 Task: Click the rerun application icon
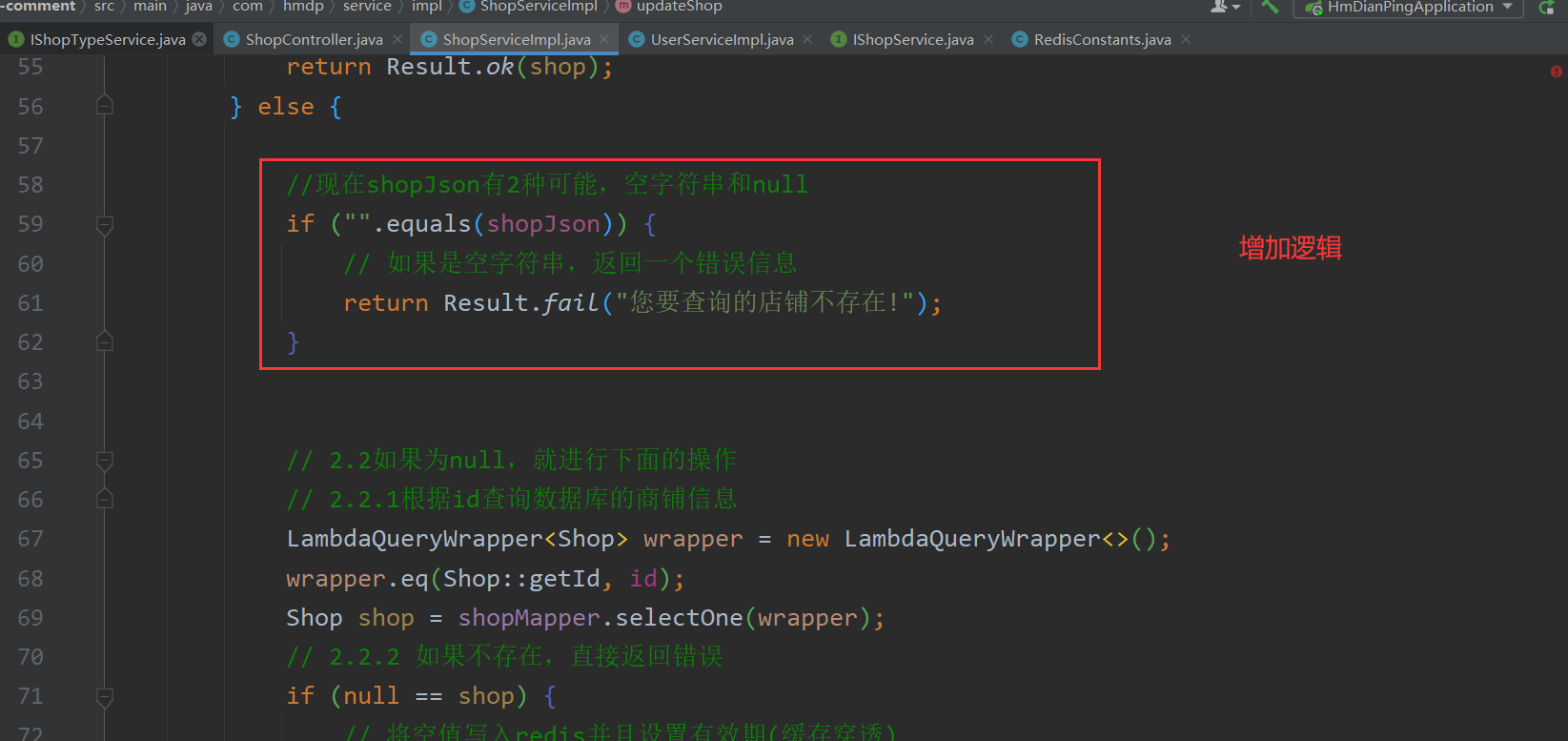coord(1547,7)
